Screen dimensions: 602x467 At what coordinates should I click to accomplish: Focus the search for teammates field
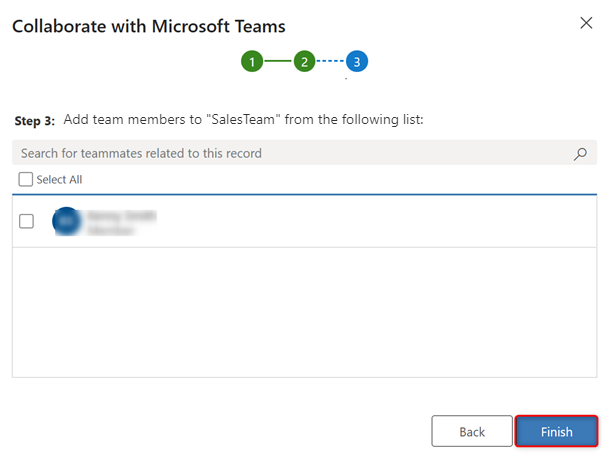tap(290, 153)
